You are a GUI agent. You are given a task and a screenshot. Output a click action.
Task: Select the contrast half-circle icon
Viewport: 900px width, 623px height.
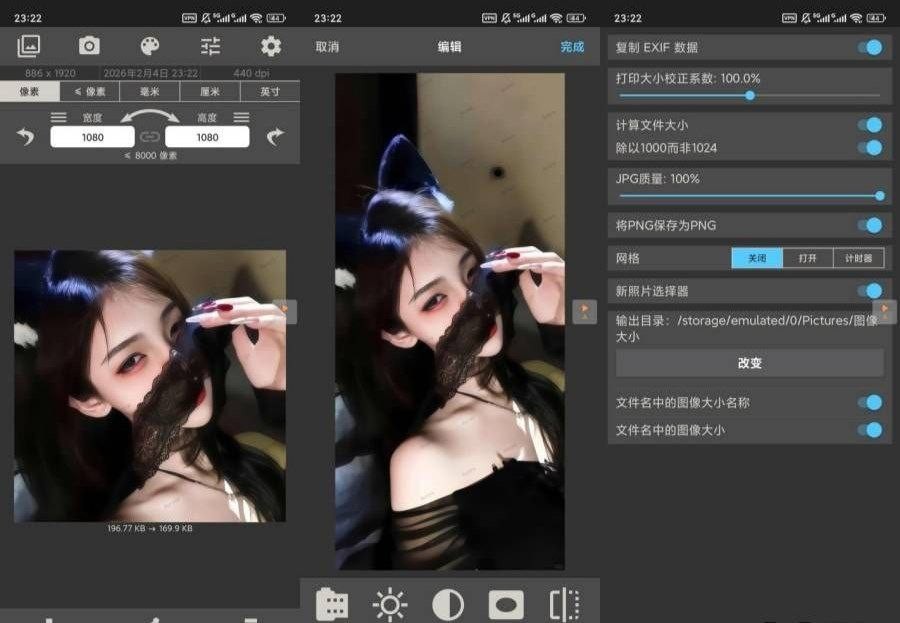(x=447, y=604)
